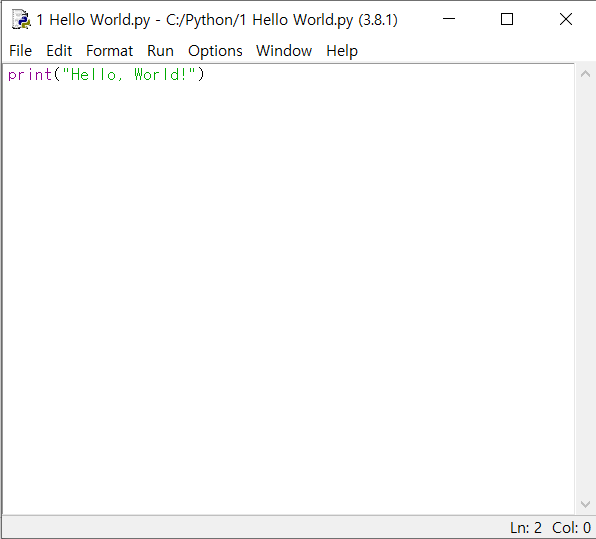596x539 pixels.
Task: Open the Window menu
Action: (284, 51)
